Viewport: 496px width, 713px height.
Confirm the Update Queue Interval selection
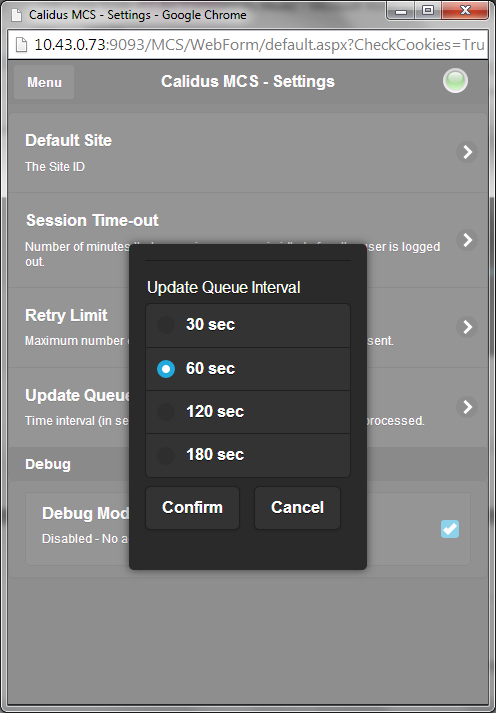pos(192,508)
